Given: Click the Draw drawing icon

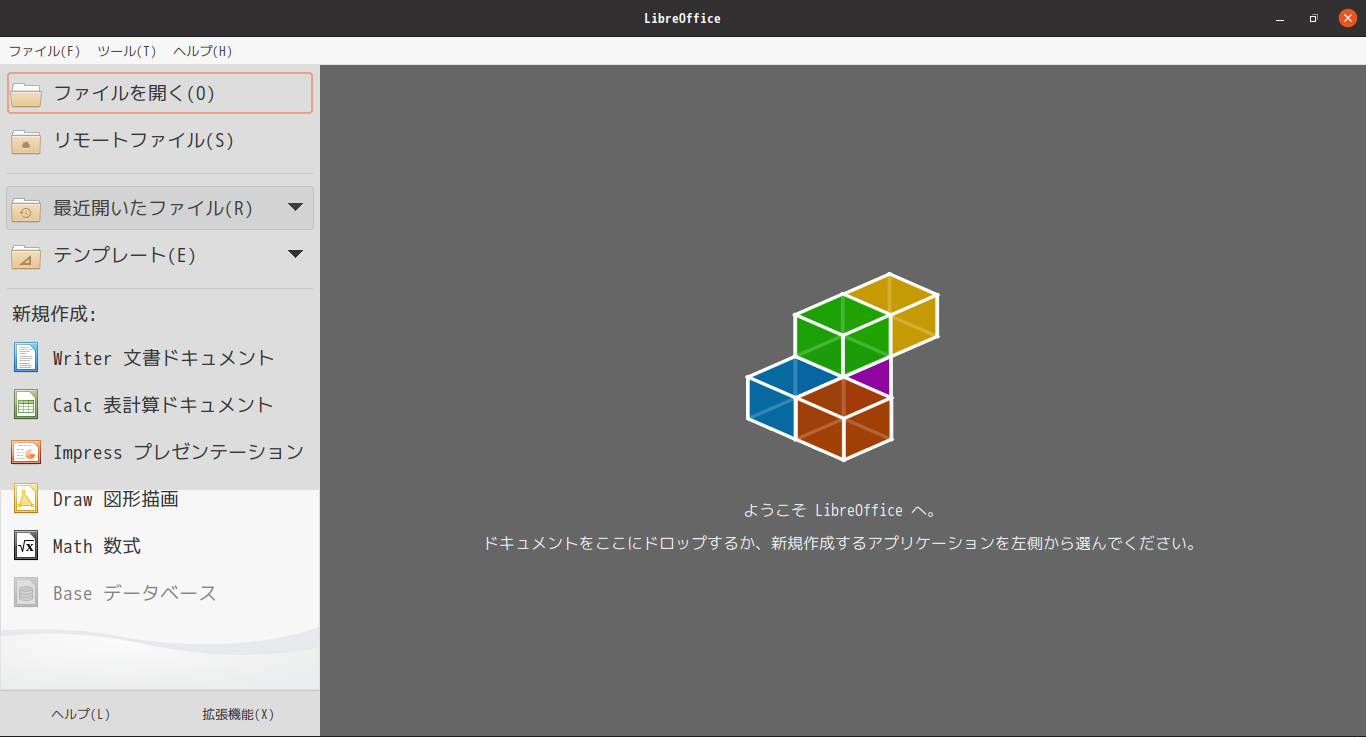Looking at the screenshot, I should pos(26,498).
